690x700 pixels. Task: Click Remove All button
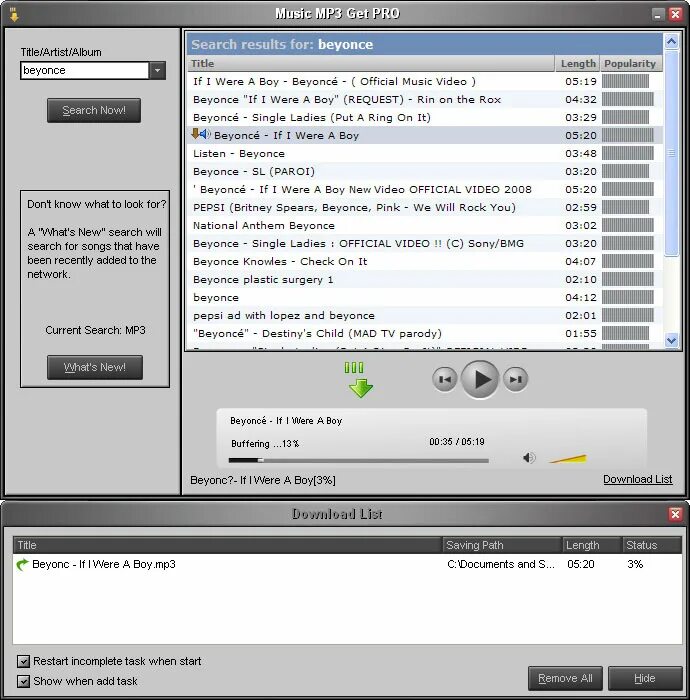[x=565, y=679]
